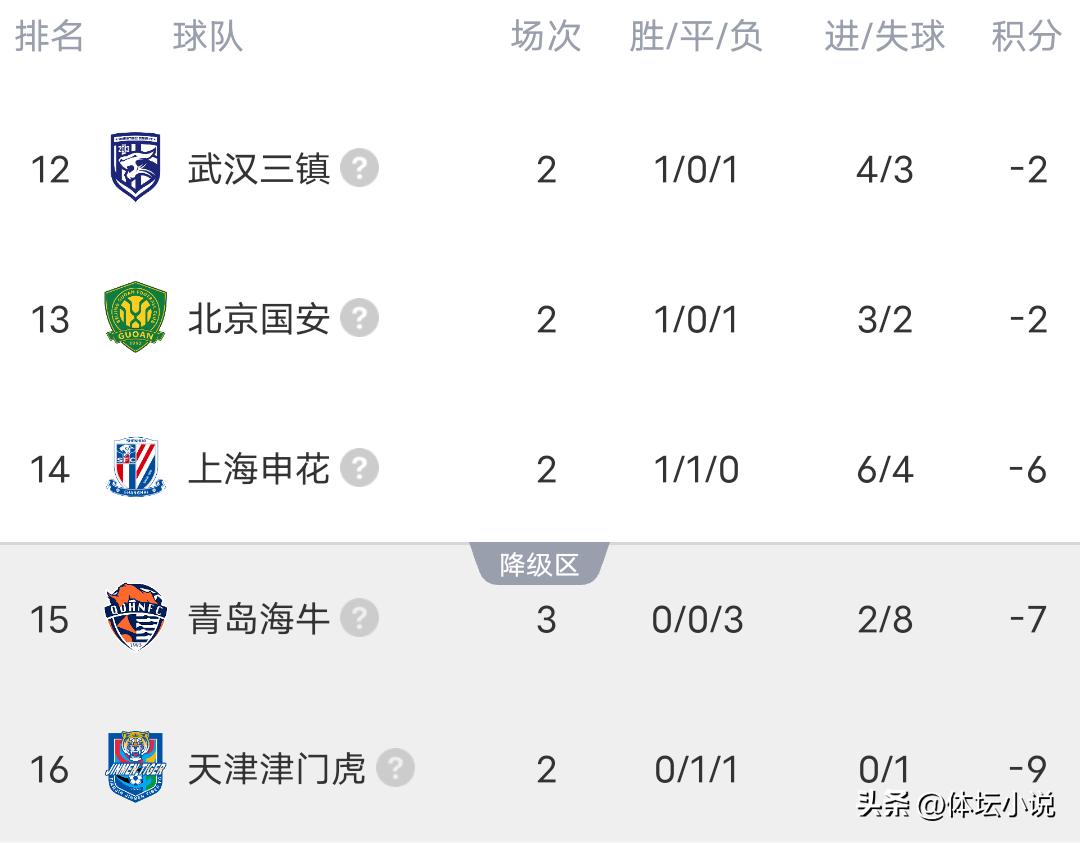Open the 北京国安 team name link
This screenshot has height=843, width=1080.
point(259,318)
